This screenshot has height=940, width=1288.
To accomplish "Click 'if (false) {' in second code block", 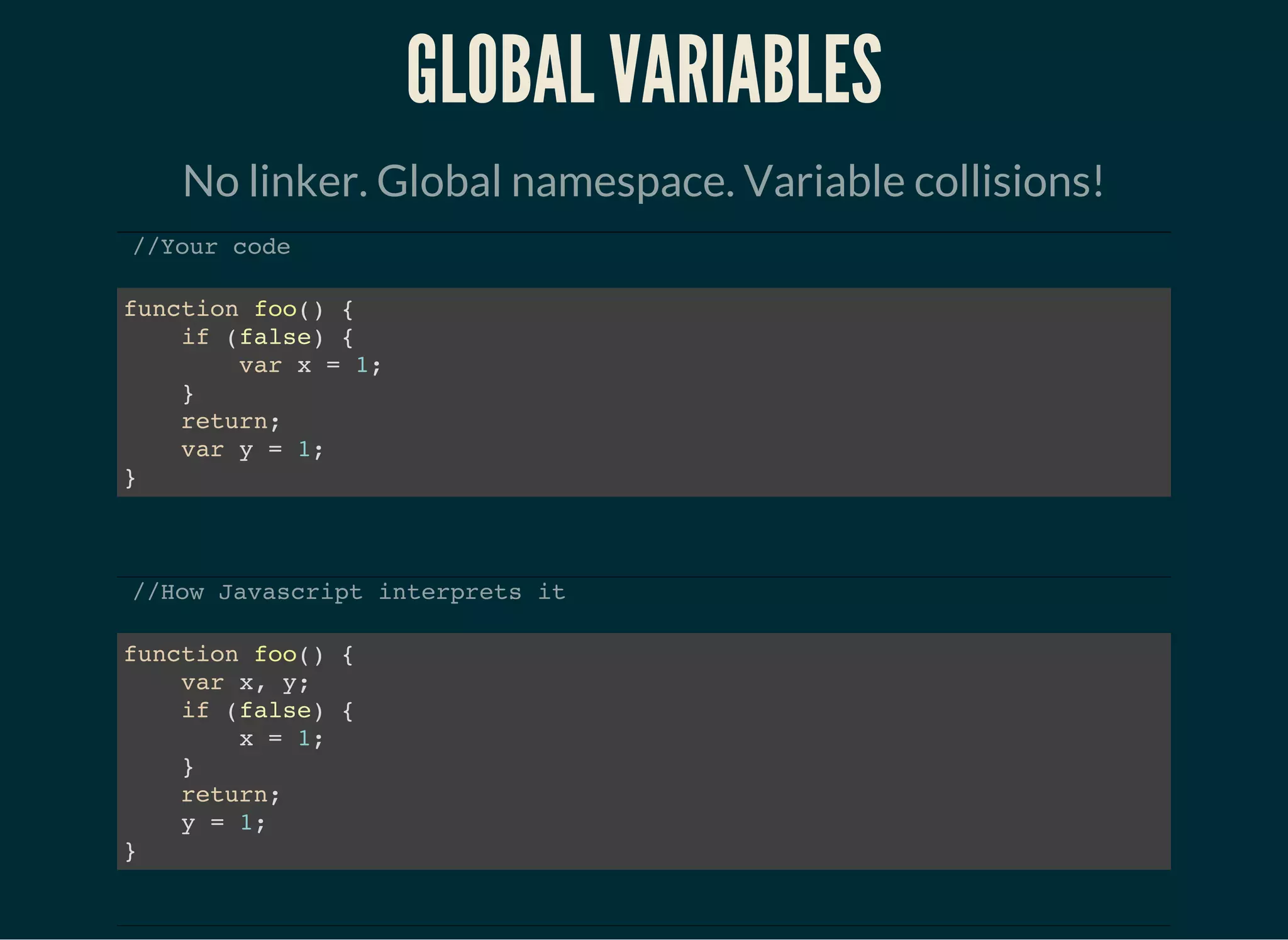I will (267, 710).
